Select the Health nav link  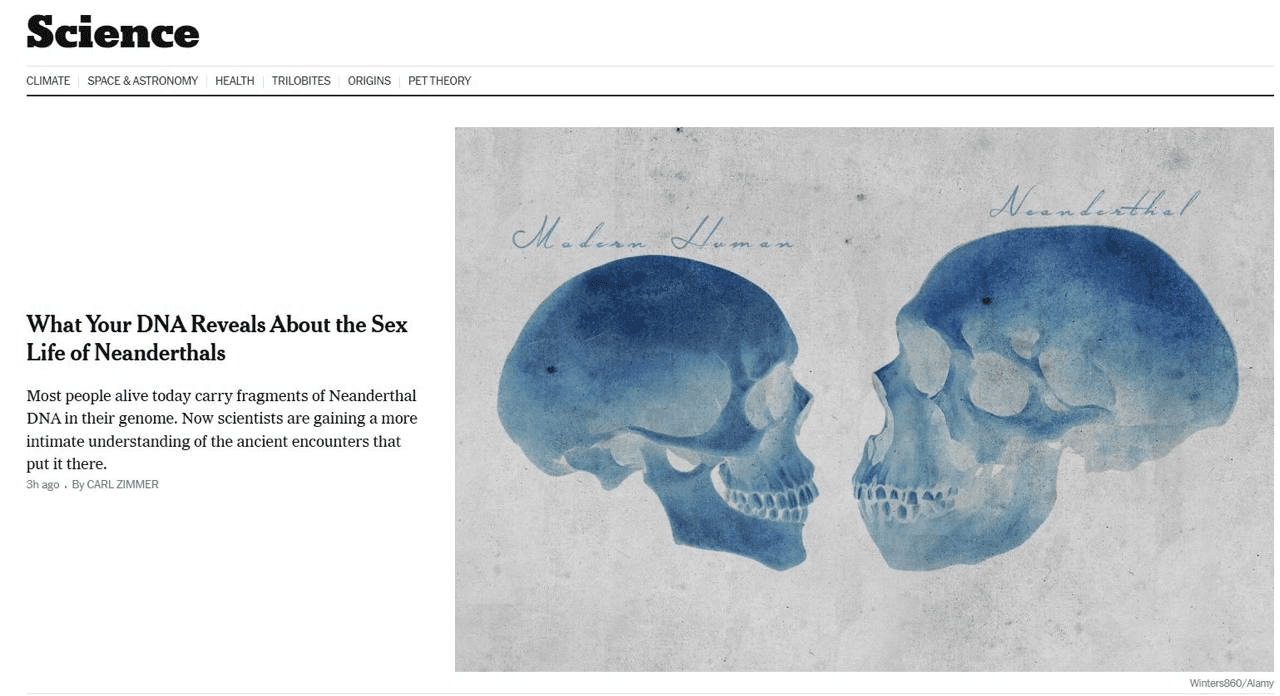[235, 81]
